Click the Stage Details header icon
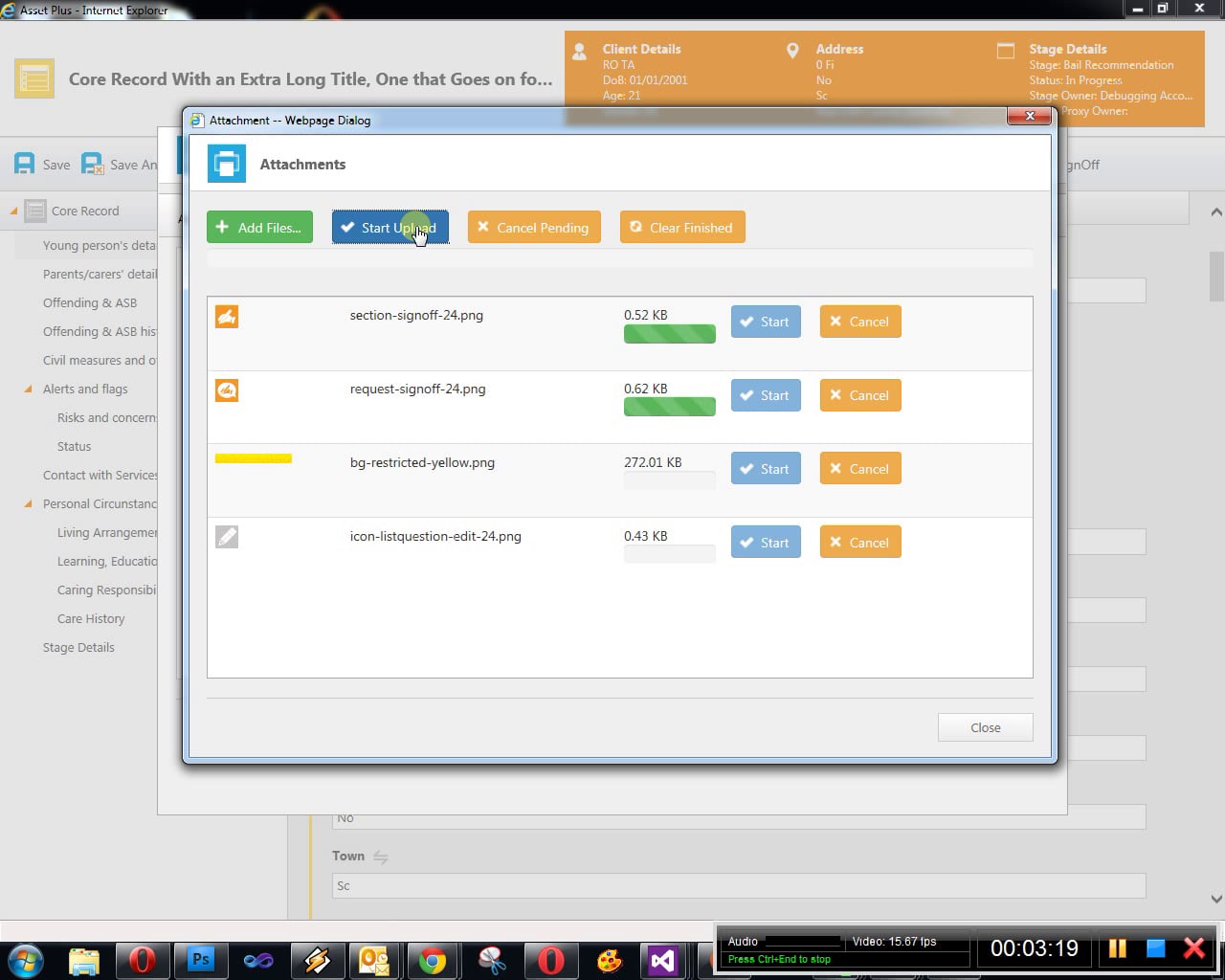Screen dimensions: 1225x980 click(1006, 51)
